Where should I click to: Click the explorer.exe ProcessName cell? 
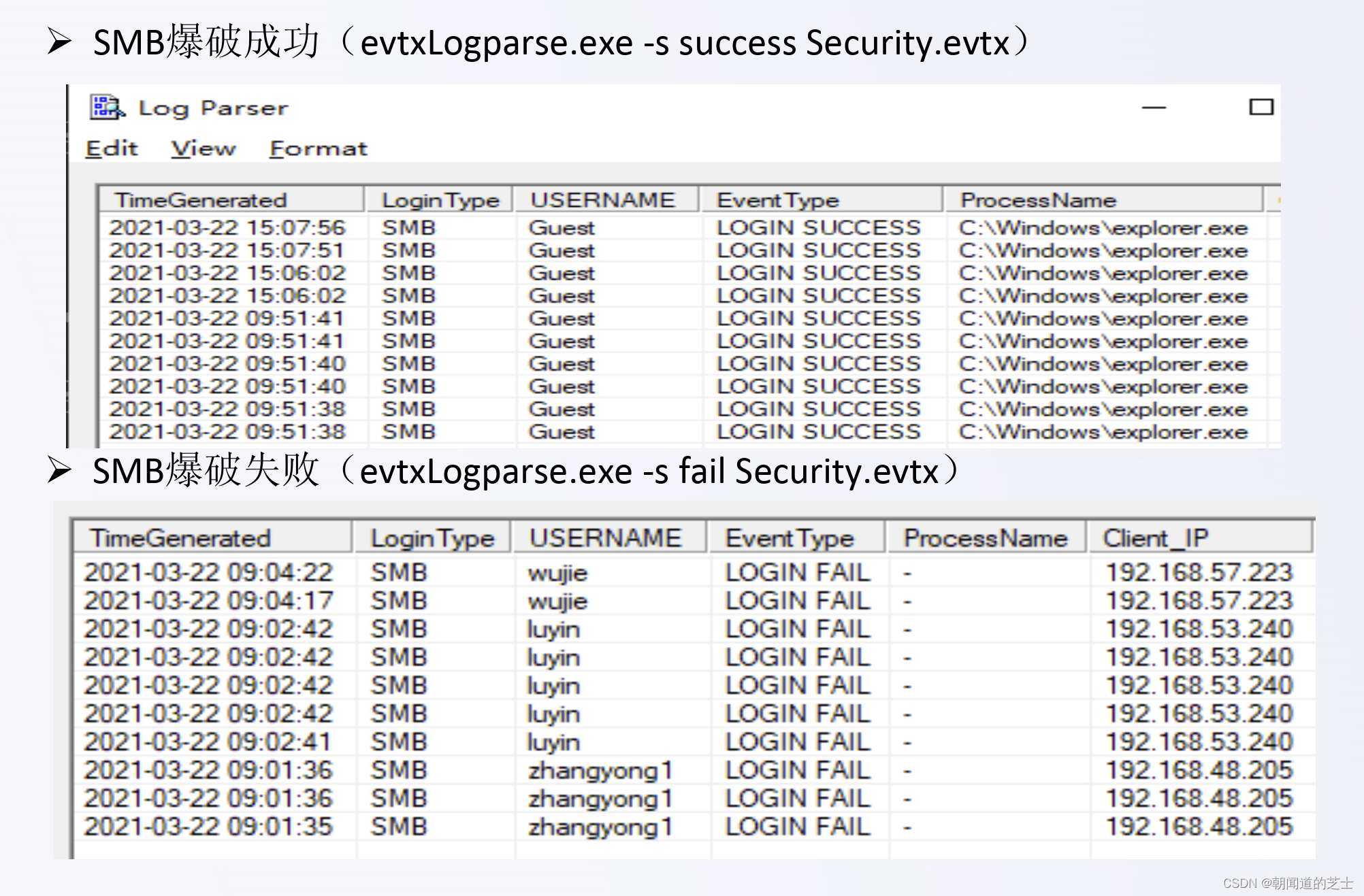click(x=1103, y=227)
